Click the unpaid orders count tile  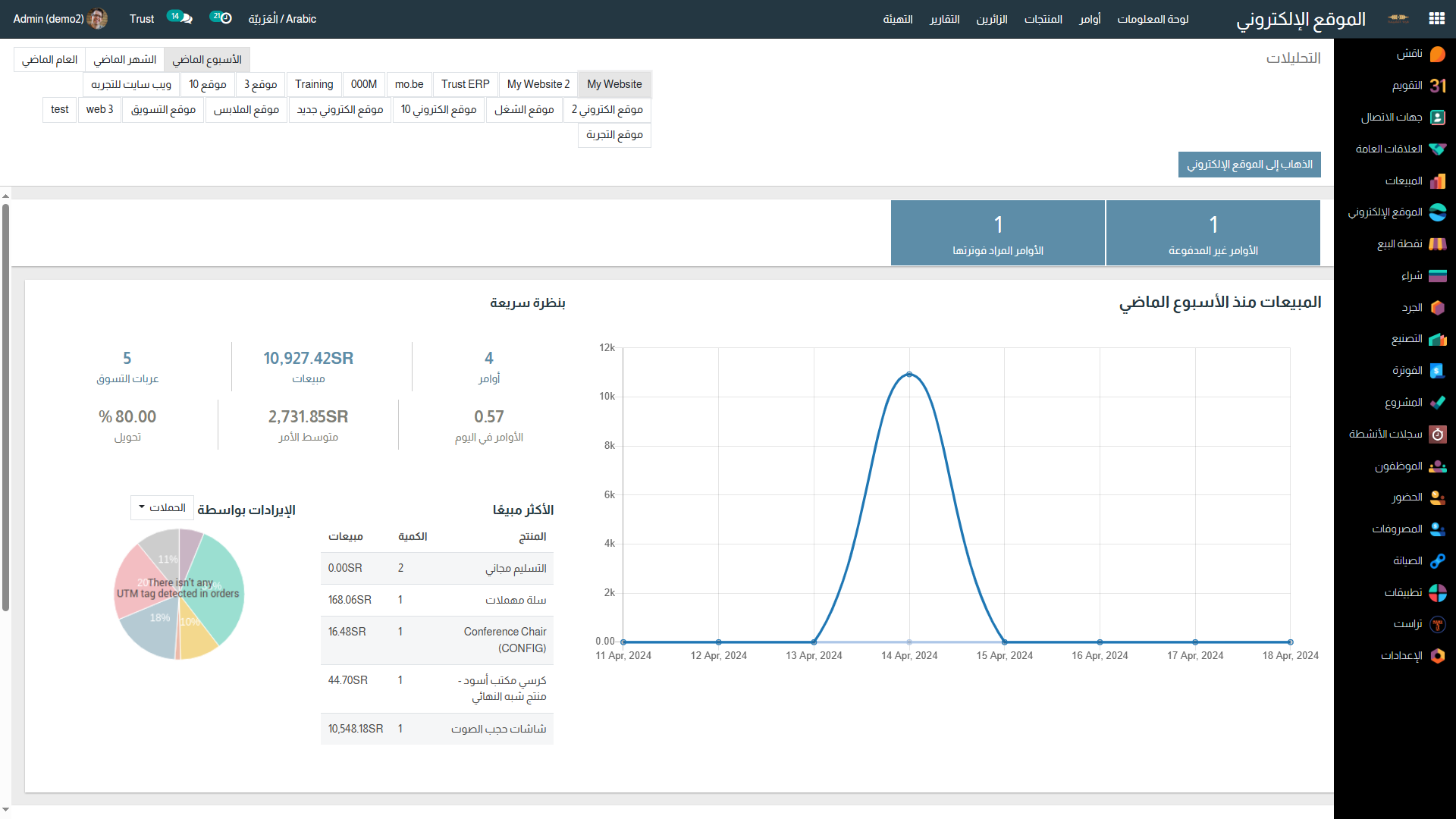click(x=1213, y=233)
